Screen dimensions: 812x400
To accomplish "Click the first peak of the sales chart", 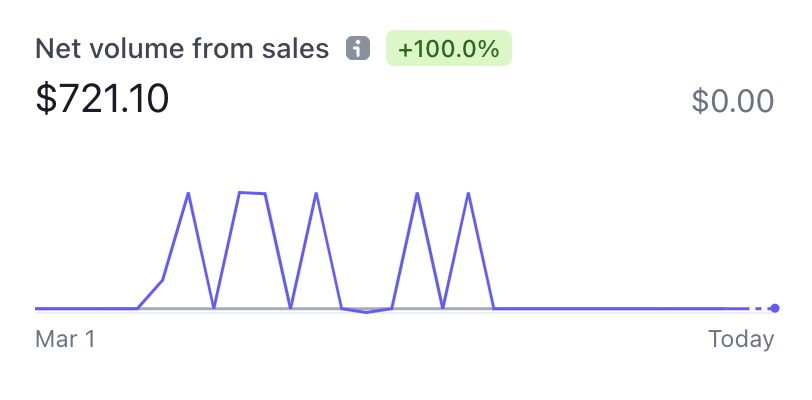I will click(188, 193).
